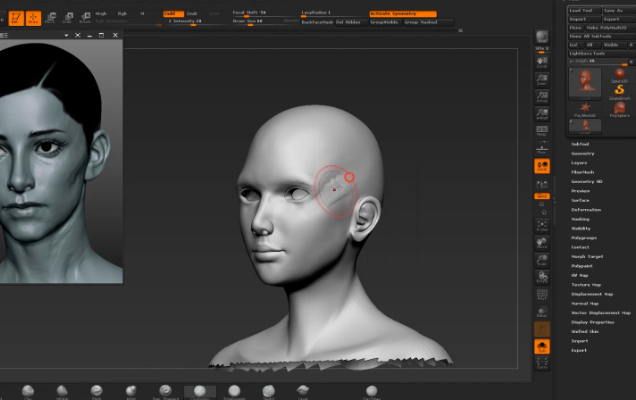Expand the Deformation subpalette
The height and width of the screenshot is (400, 636).
585,209
